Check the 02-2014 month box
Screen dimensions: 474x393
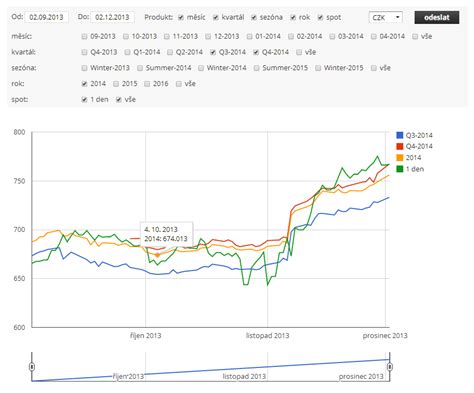click(291, 37)
